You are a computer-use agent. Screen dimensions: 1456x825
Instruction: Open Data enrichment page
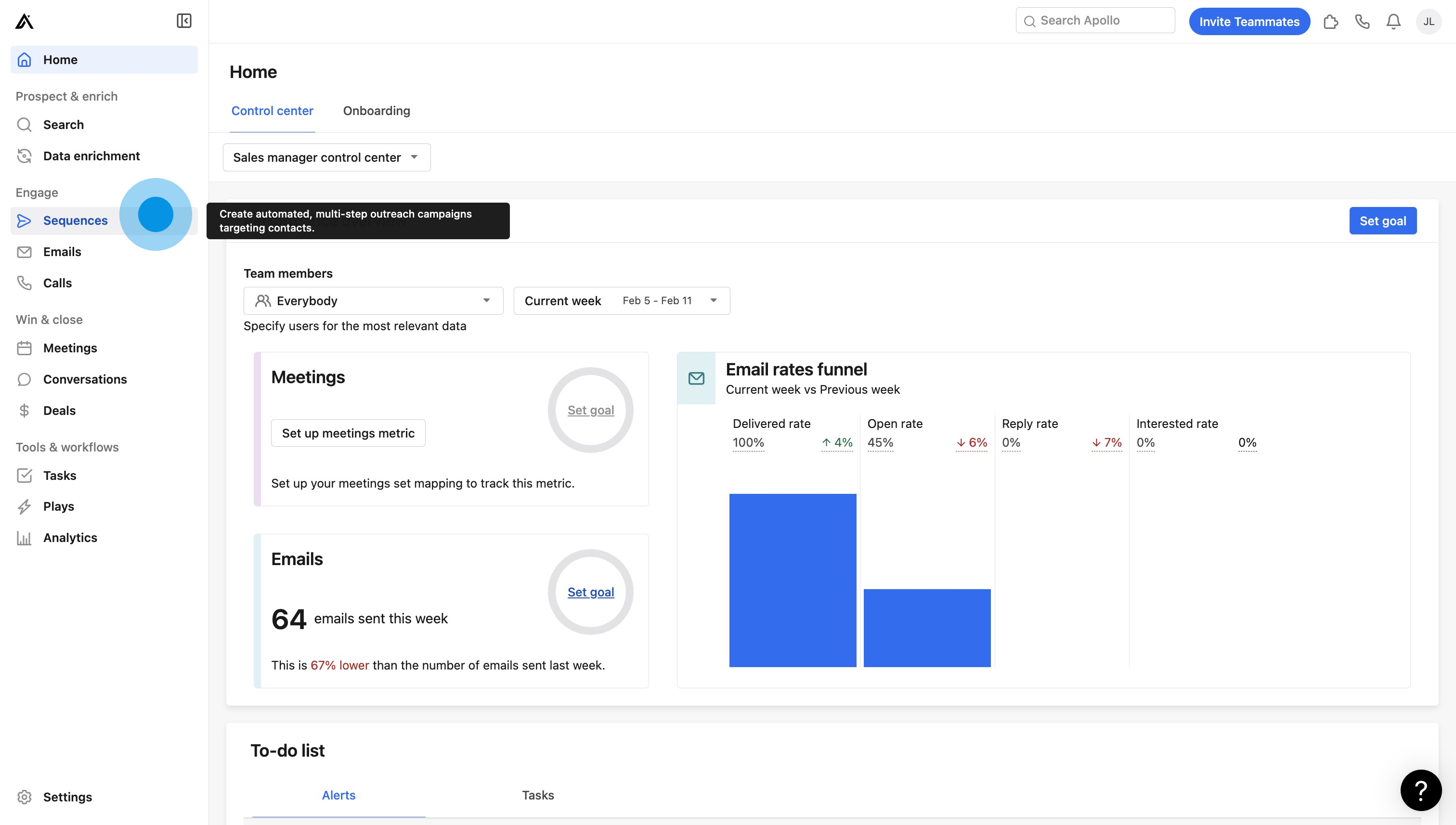click(x=91, y=156)
